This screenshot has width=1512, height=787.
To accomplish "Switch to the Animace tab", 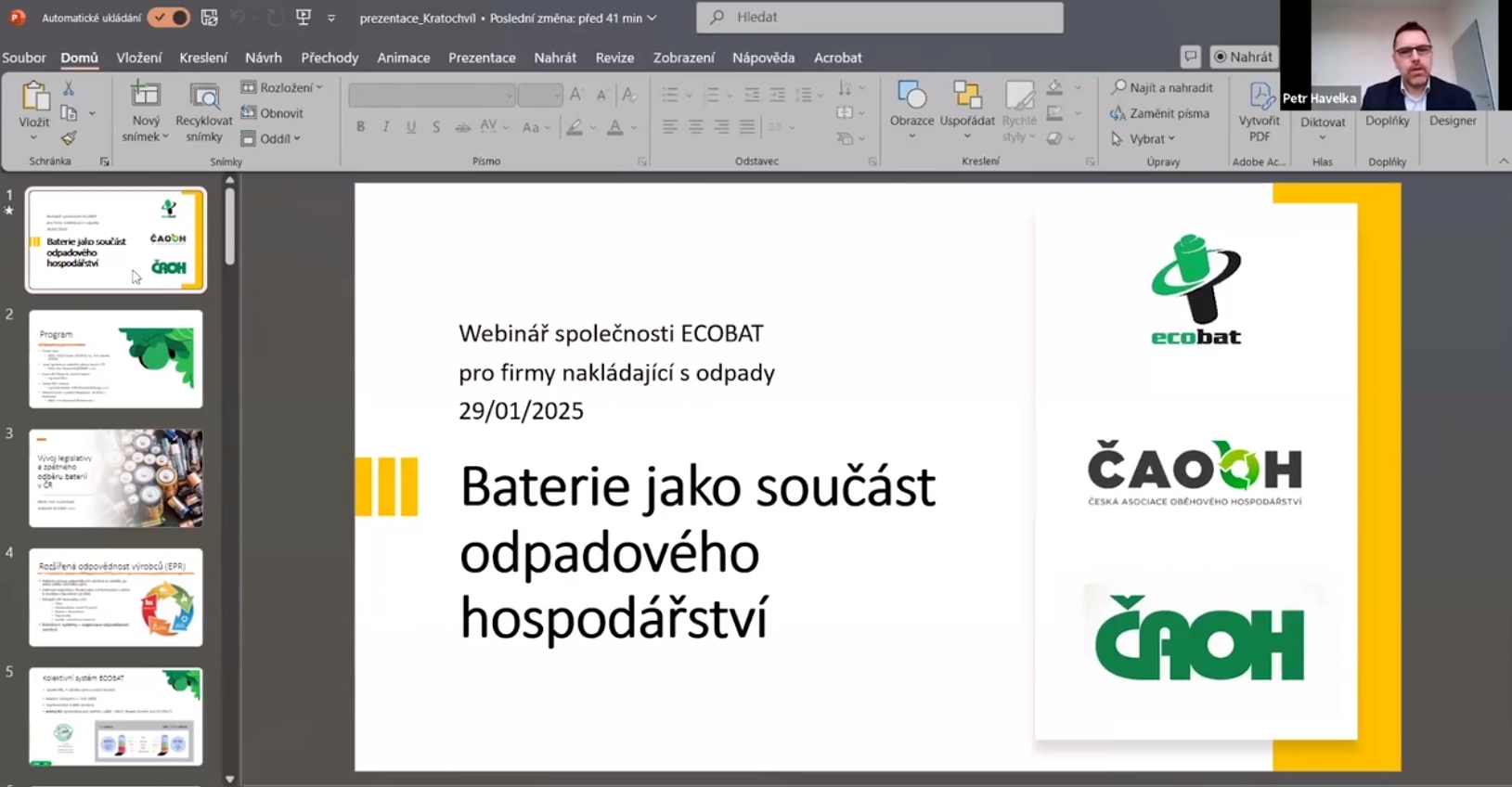I will pyautogui.click(x=404, y=58).
